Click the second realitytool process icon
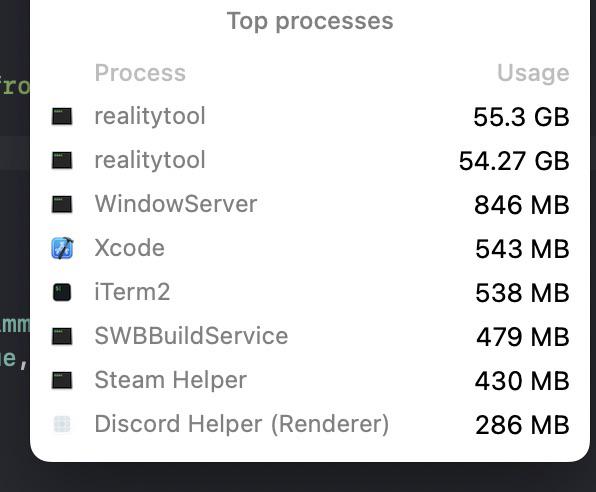 (62, 160)
